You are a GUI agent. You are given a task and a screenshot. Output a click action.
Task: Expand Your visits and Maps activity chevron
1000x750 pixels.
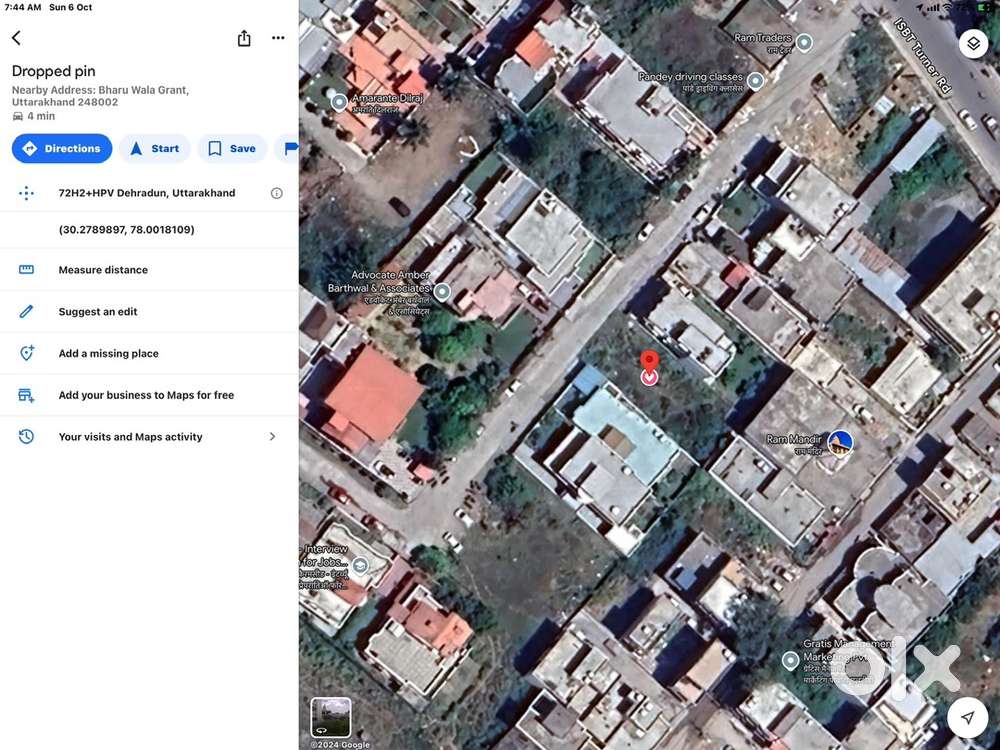[x=272, y=437]
